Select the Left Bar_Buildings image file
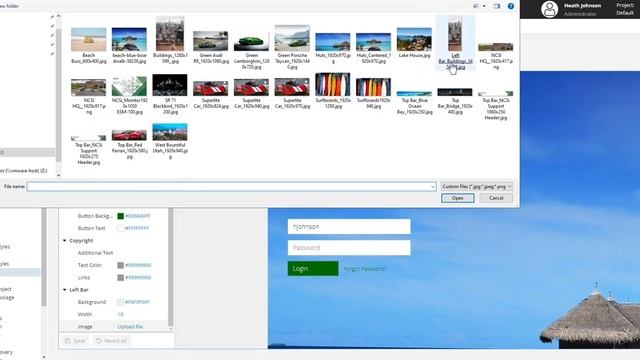Image resolution: width=640 pixels, height=360 pixels. pos(455,43)
